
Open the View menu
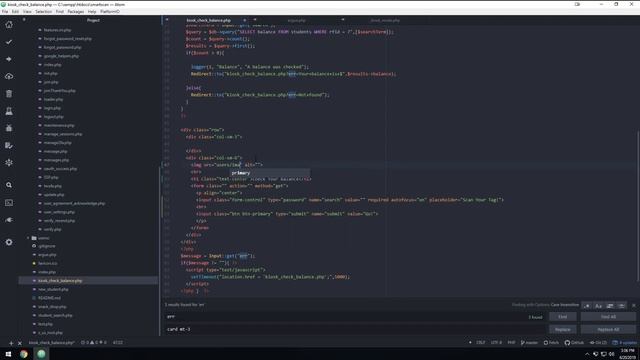coord(27,11)
